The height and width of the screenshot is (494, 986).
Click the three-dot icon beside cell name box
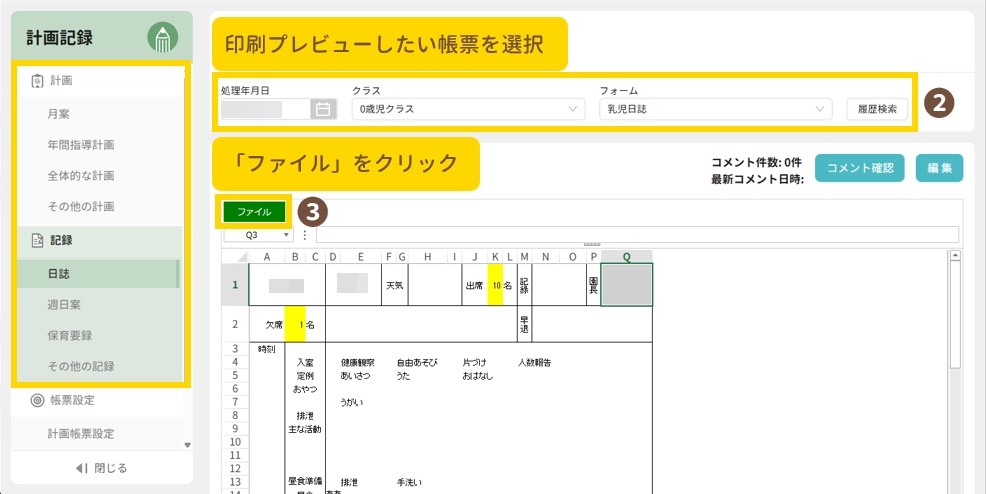click(x=305, y=235)
